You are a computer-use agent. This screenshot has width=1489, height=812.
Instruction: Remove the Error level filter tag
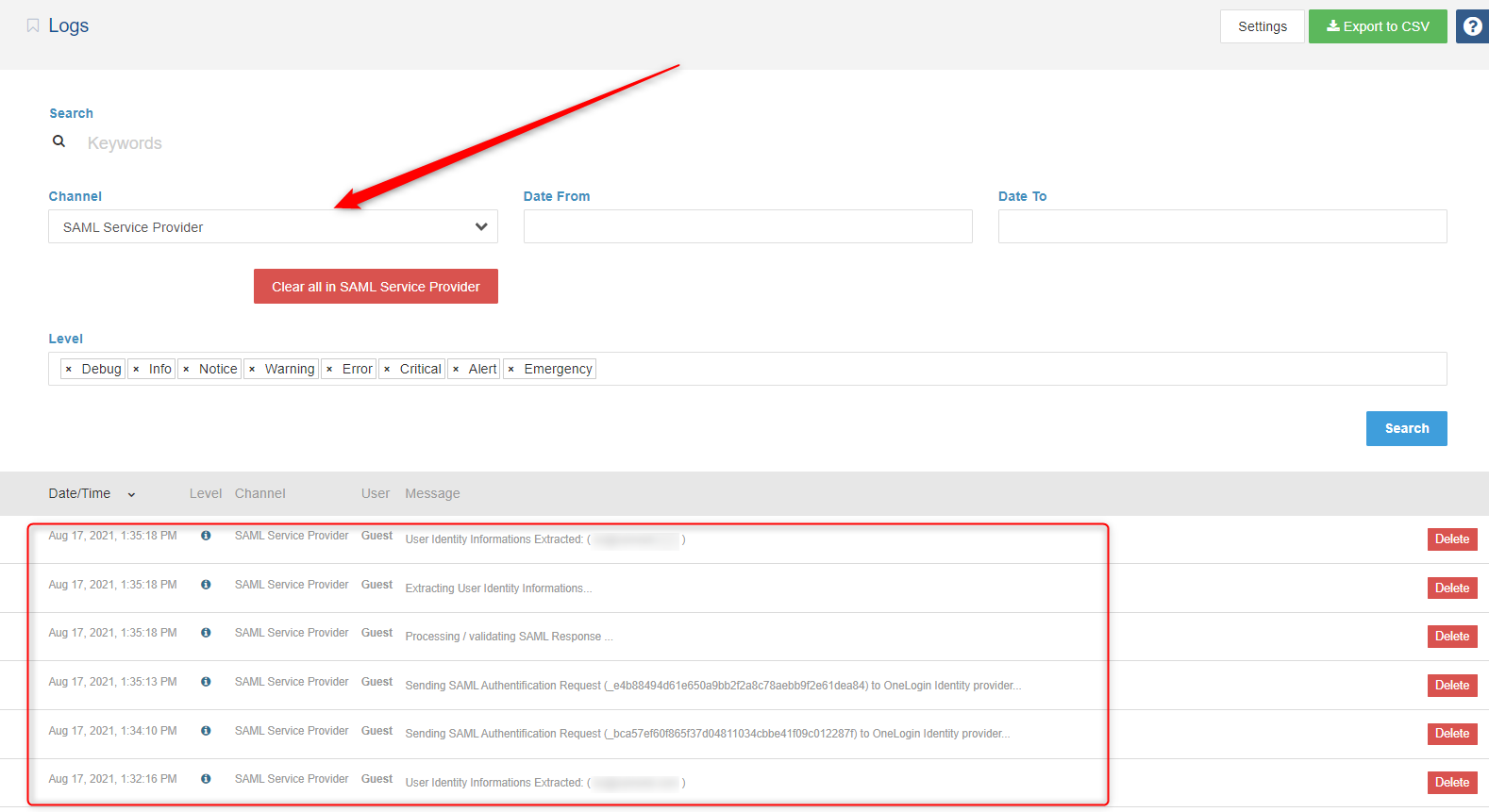329,370
